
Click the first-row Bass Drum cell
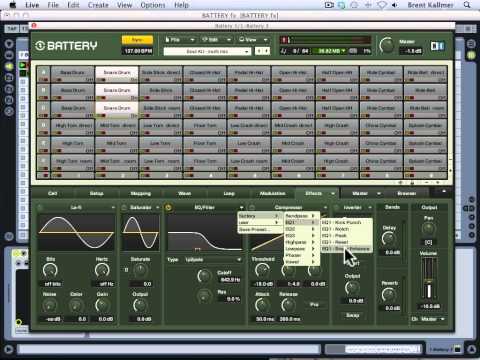(73, 75)
